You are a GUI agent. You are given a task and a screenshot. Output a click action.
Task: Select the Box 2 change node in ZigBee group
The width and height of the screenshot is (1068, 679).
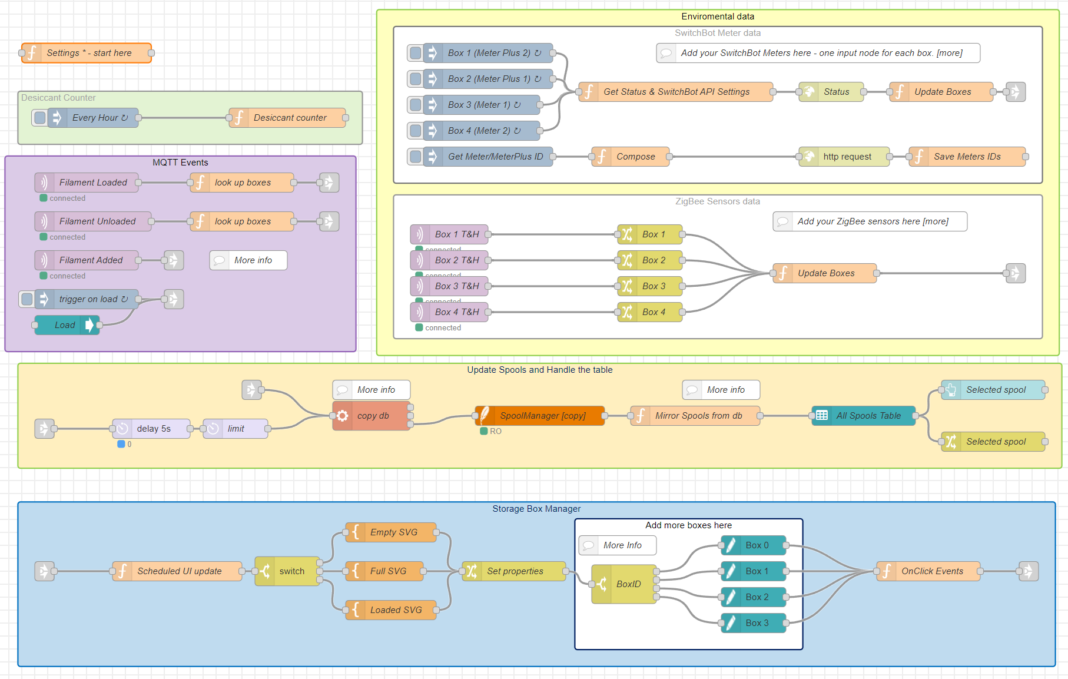pyautogui.click(x=651, y=260)
